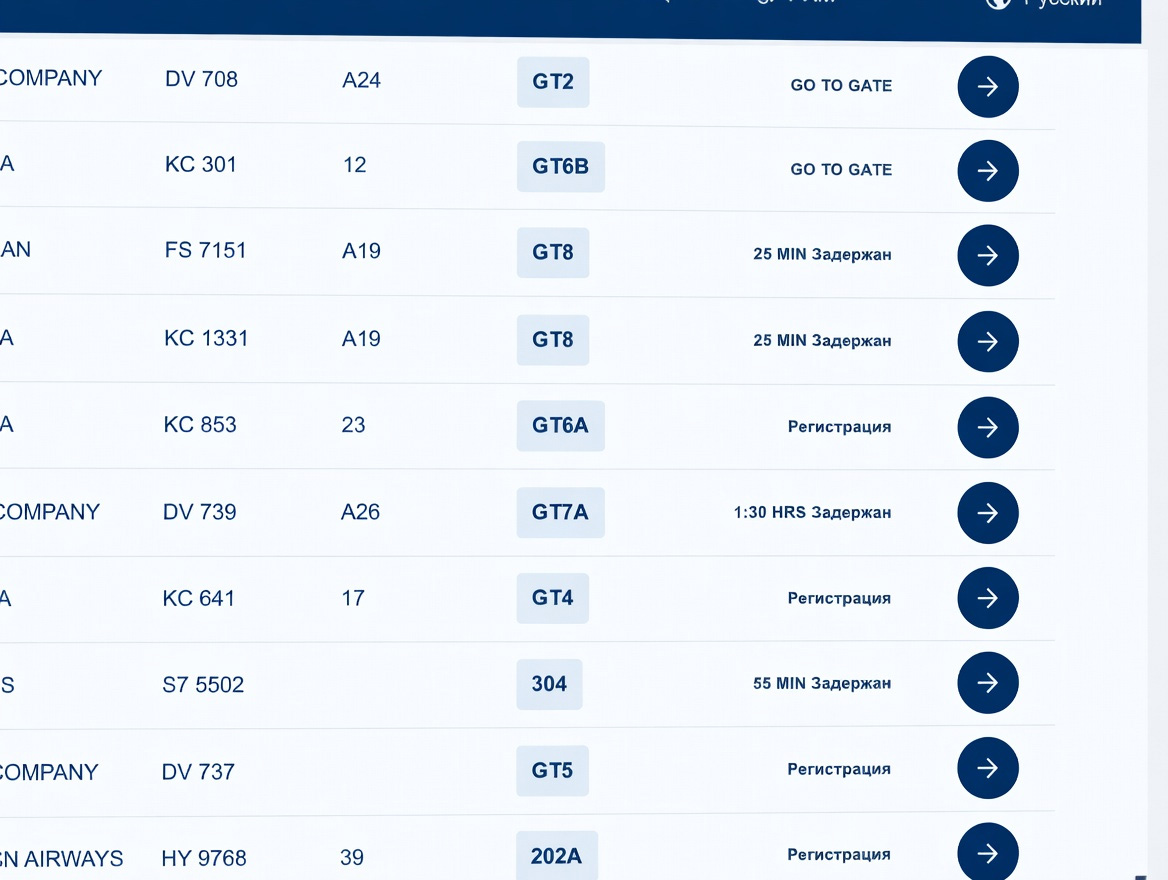Click the 1:30 HRS Задержан status
This screenshot has height=880, width=1168.
pyautogui.click(x=812, y=513)
